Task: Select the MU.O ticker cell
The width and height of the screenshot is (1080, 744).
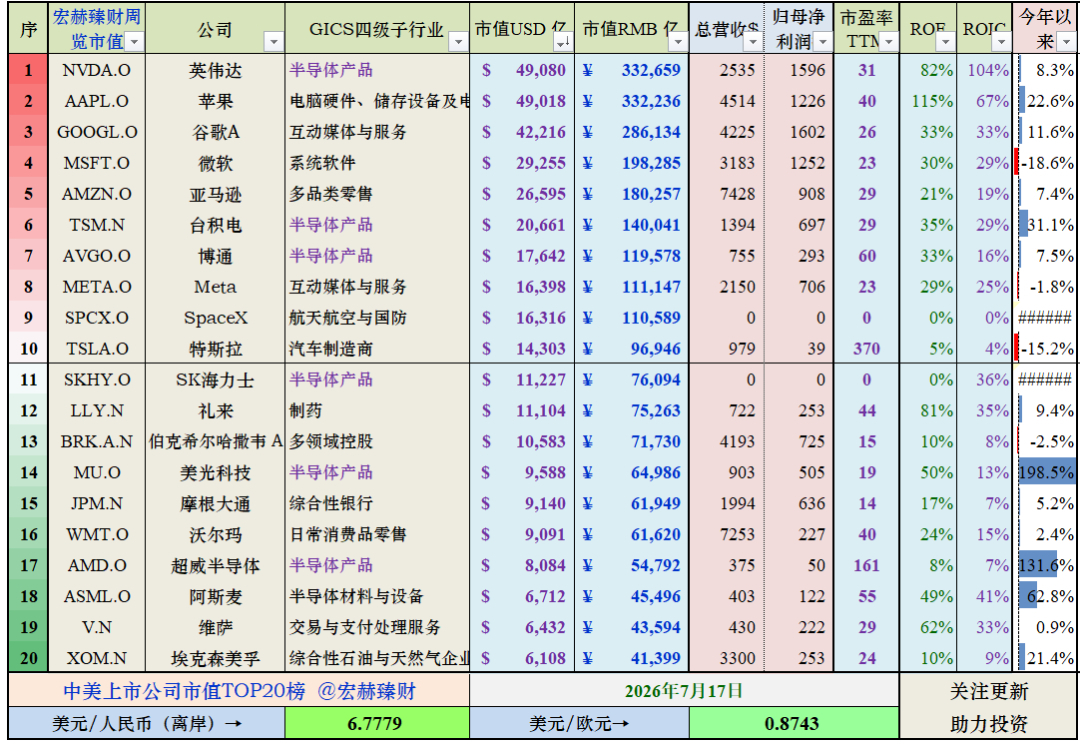Action: click(96, 473)
